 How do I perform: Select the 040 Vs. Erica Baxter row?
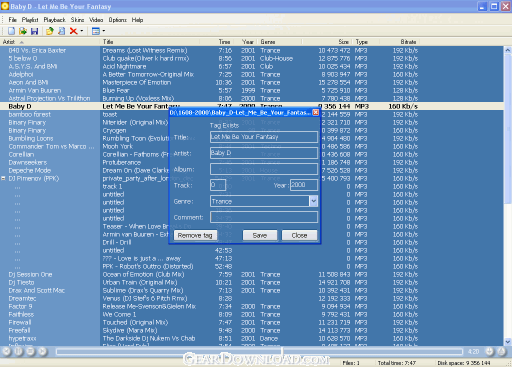[252, 51]
